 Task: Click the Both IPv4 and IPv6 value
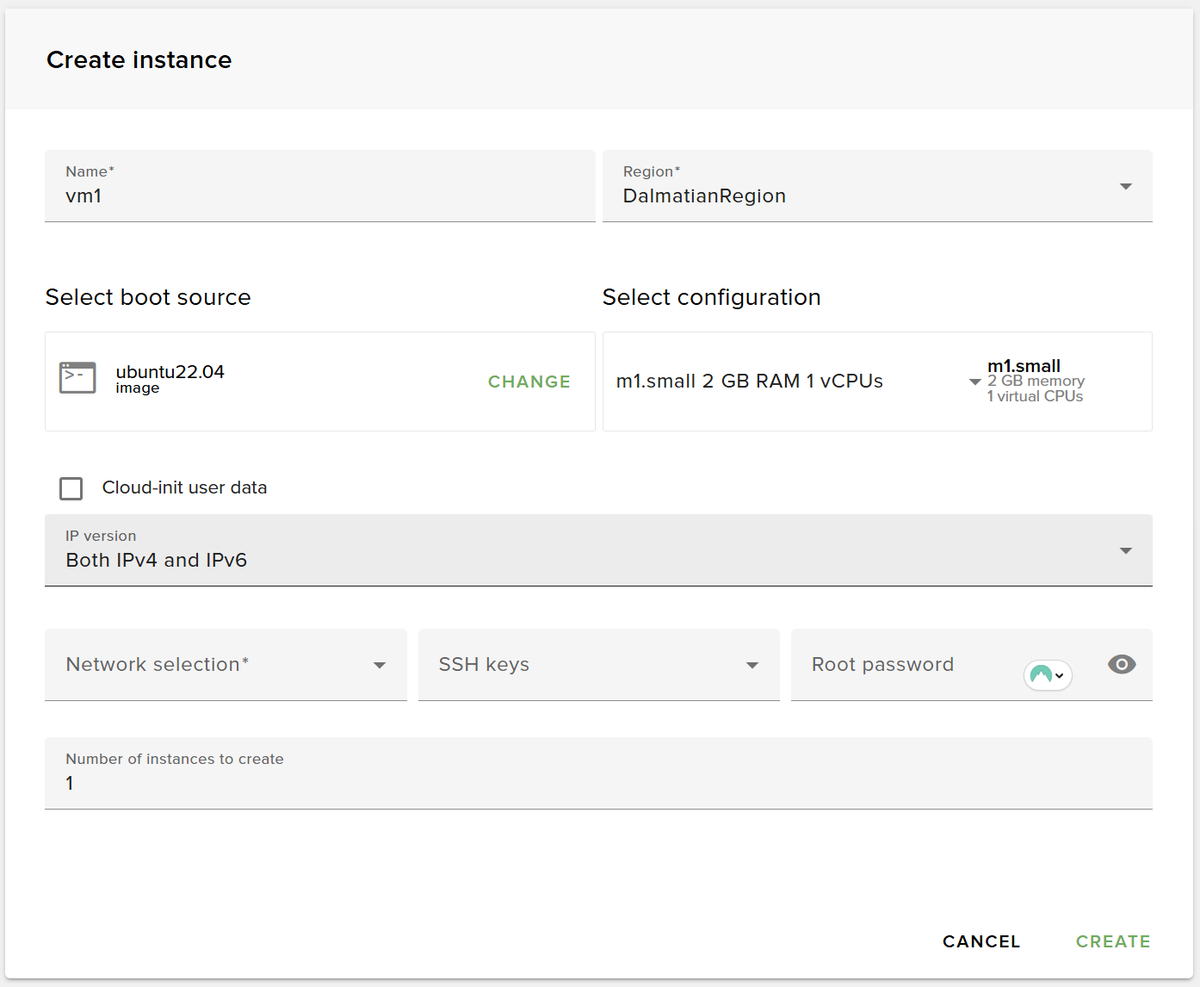pyautogui.click(x=156, y=560)
